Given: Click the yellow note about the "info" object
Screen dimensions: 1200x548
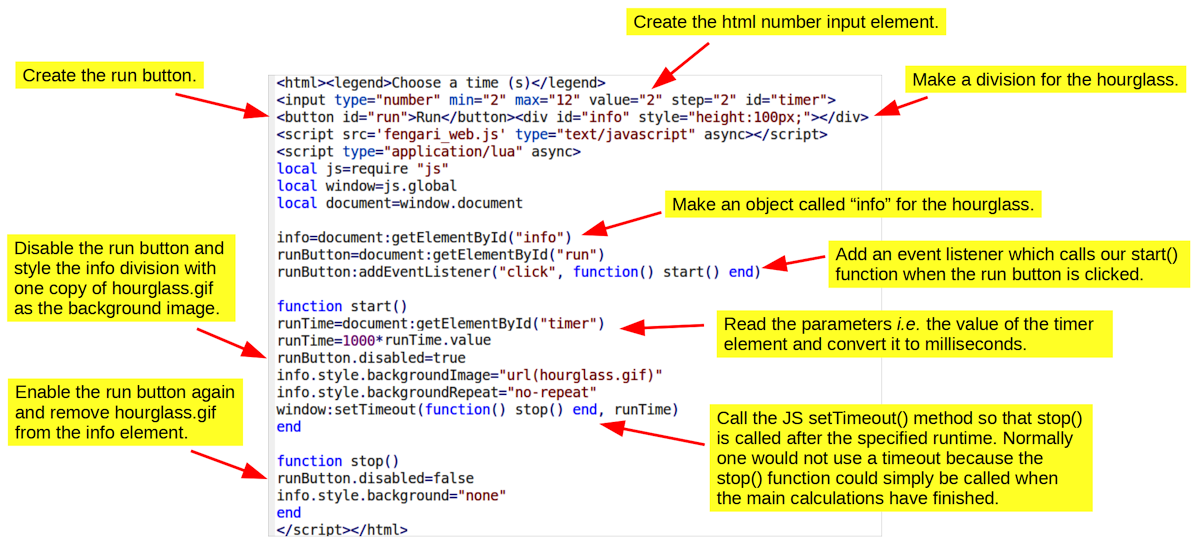Looking at the screenshot, I should [853, 205].
